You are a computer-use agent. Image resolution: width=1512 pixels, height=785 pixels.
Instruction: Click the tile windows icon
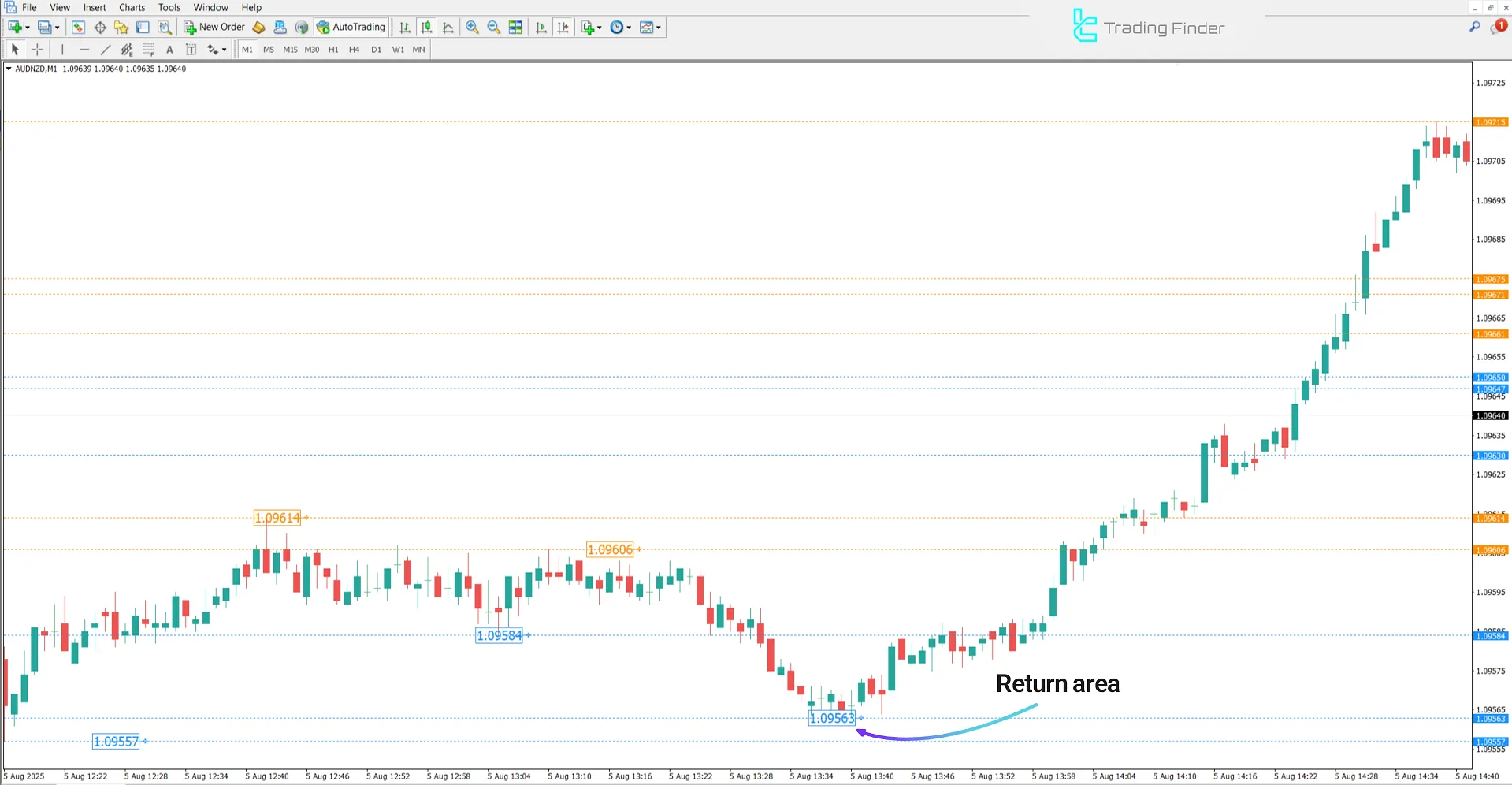point(515,28)
